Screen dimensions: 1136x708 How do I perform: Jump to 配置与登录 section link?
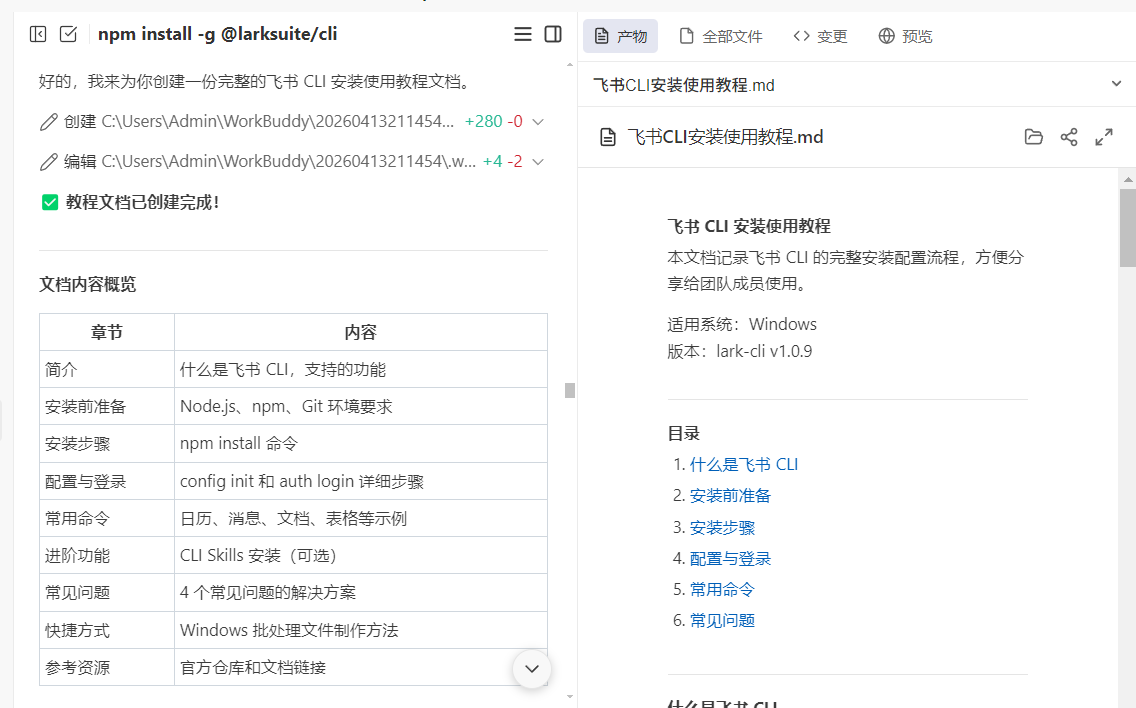(730, 558)
